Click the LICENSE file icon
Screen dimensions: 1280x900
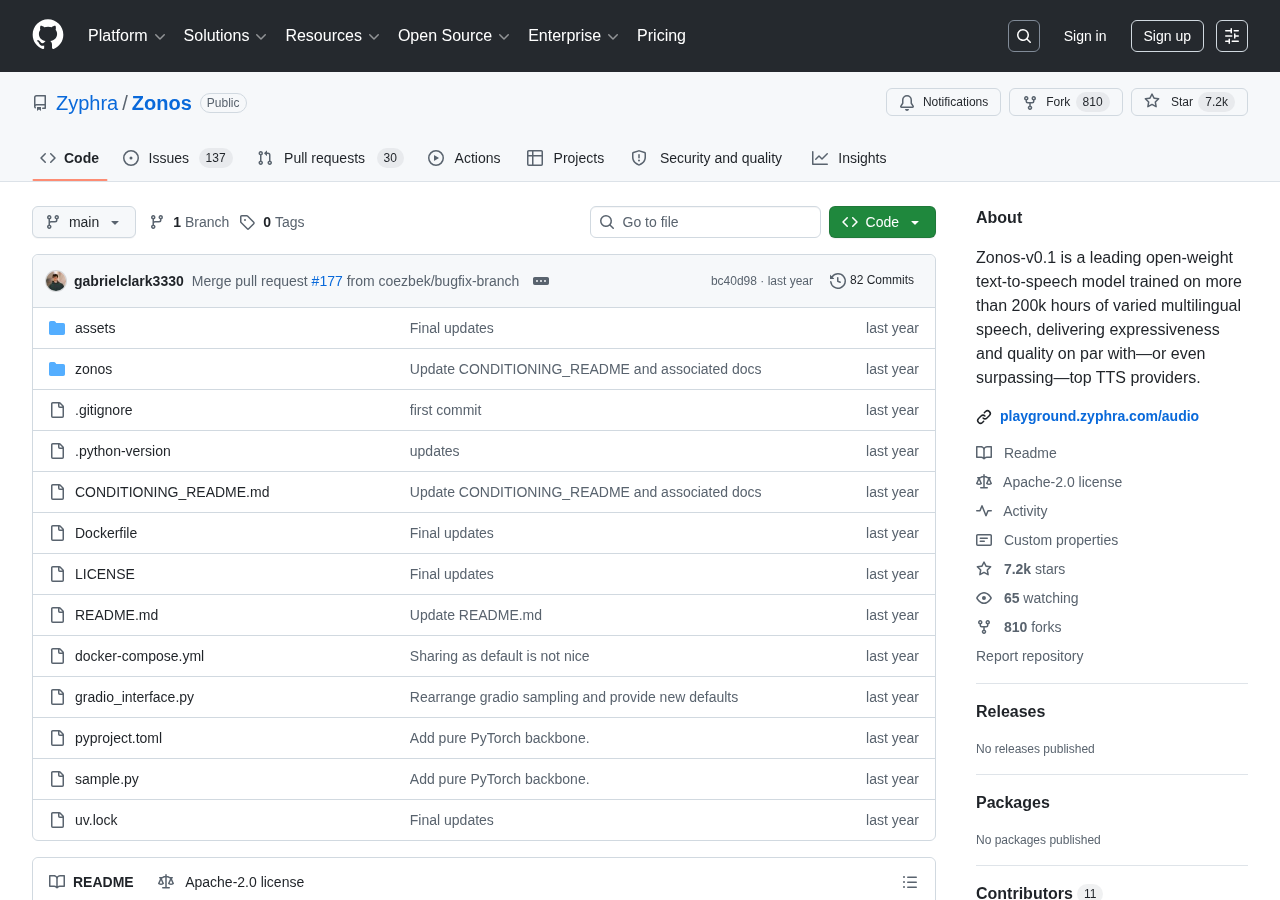[x=57, y=574]
